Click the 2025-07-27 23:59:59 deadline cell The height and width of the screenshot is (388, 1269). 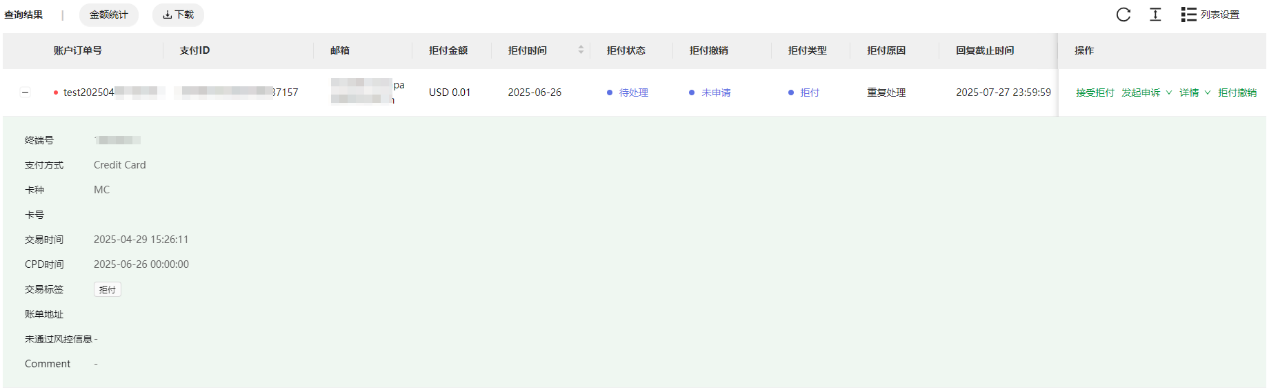1003,93
